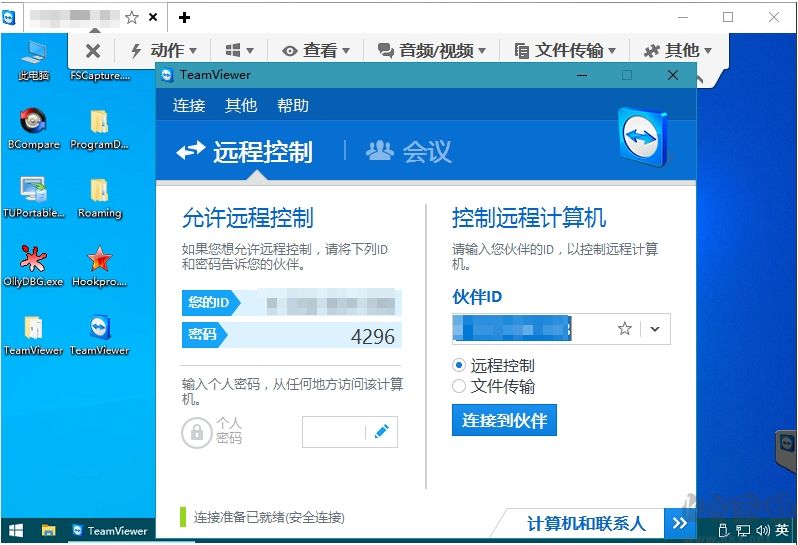
Task: Select the Hookpro... desktop icon
Action: click(x=99, y=266)
